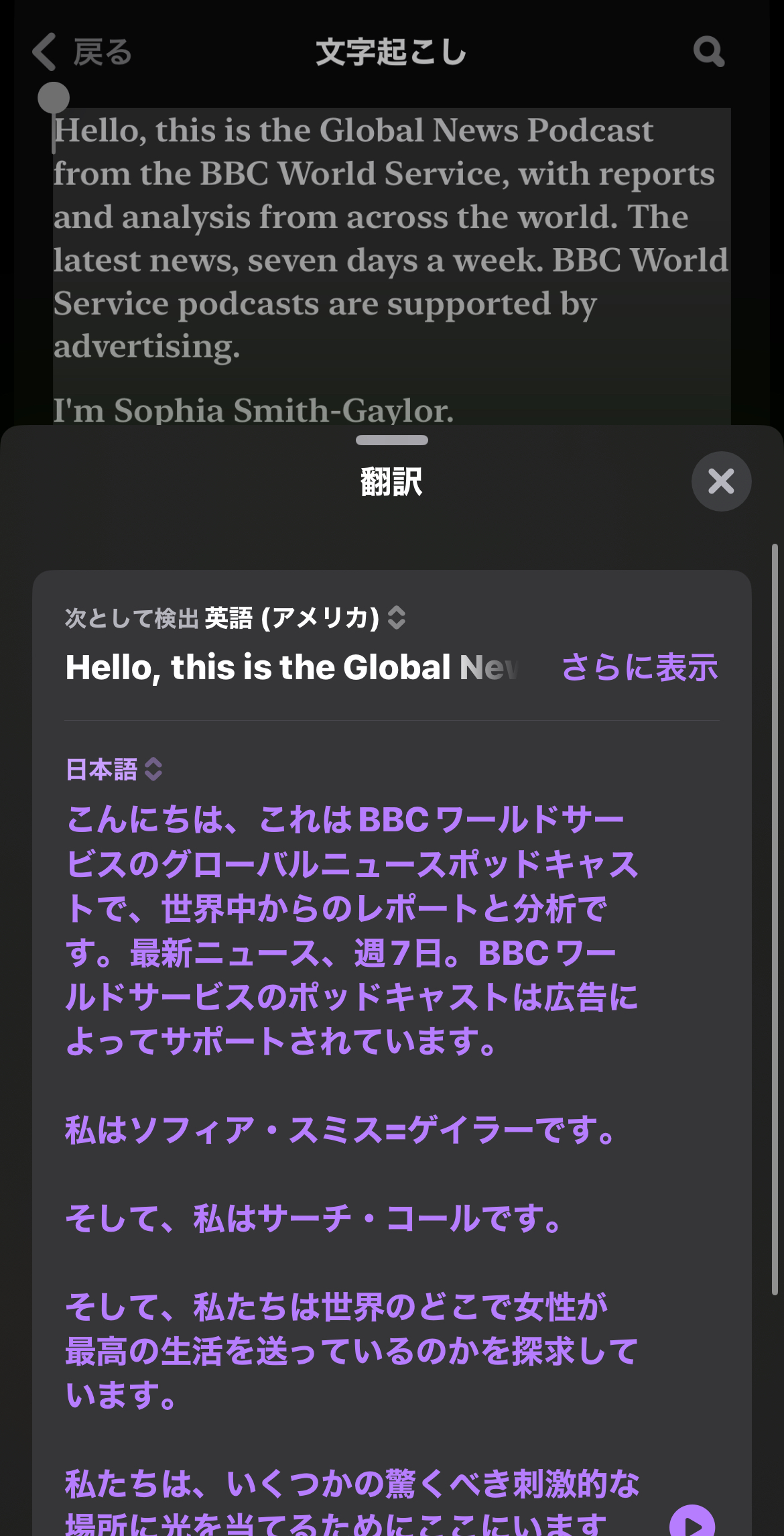Open transcript search with magnifier icon
The image size is (784, 1536).
[x=708, y=52]
